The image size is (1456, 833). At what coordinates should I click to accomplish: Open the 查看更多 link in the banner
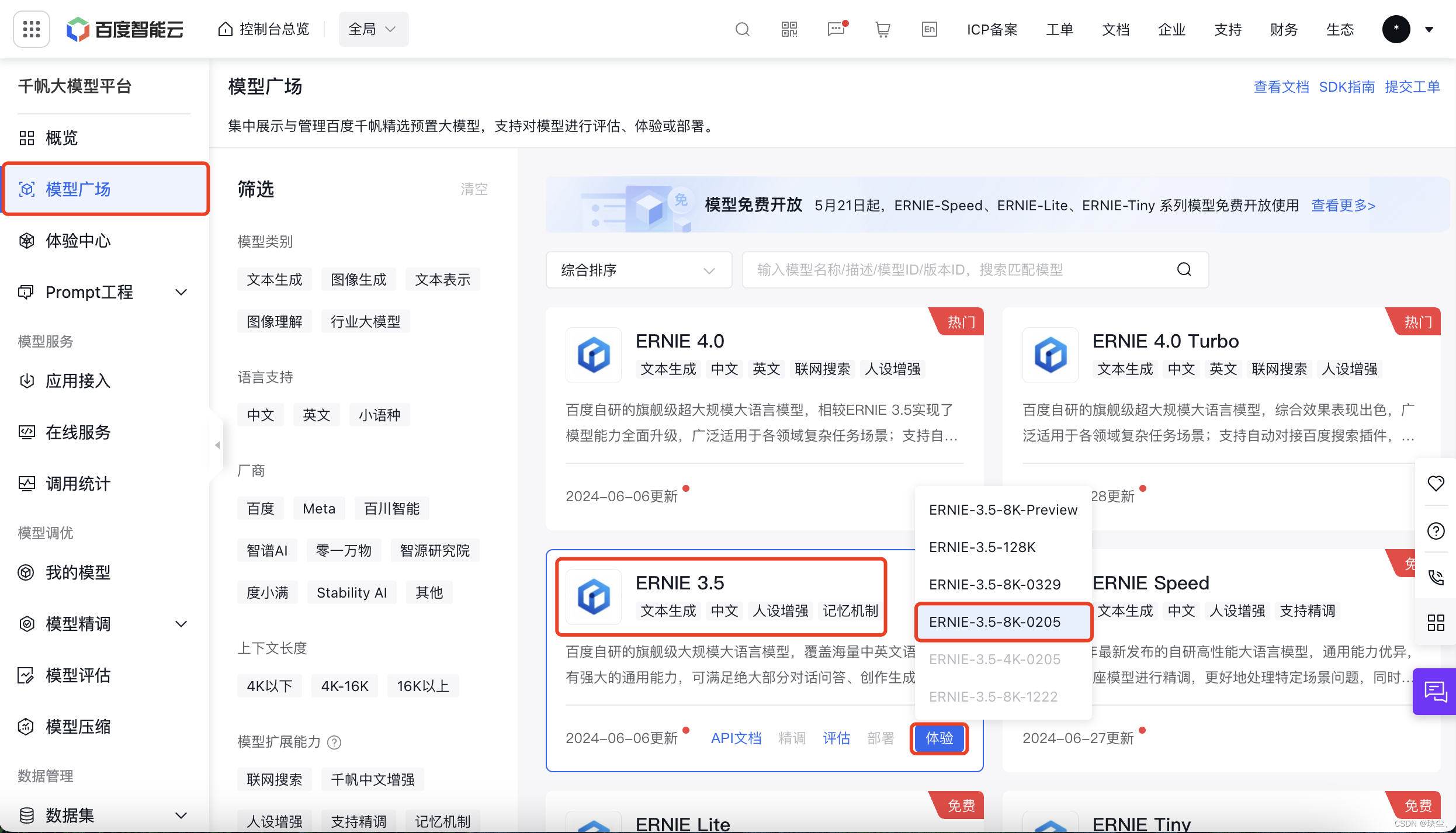[1343, 206]
